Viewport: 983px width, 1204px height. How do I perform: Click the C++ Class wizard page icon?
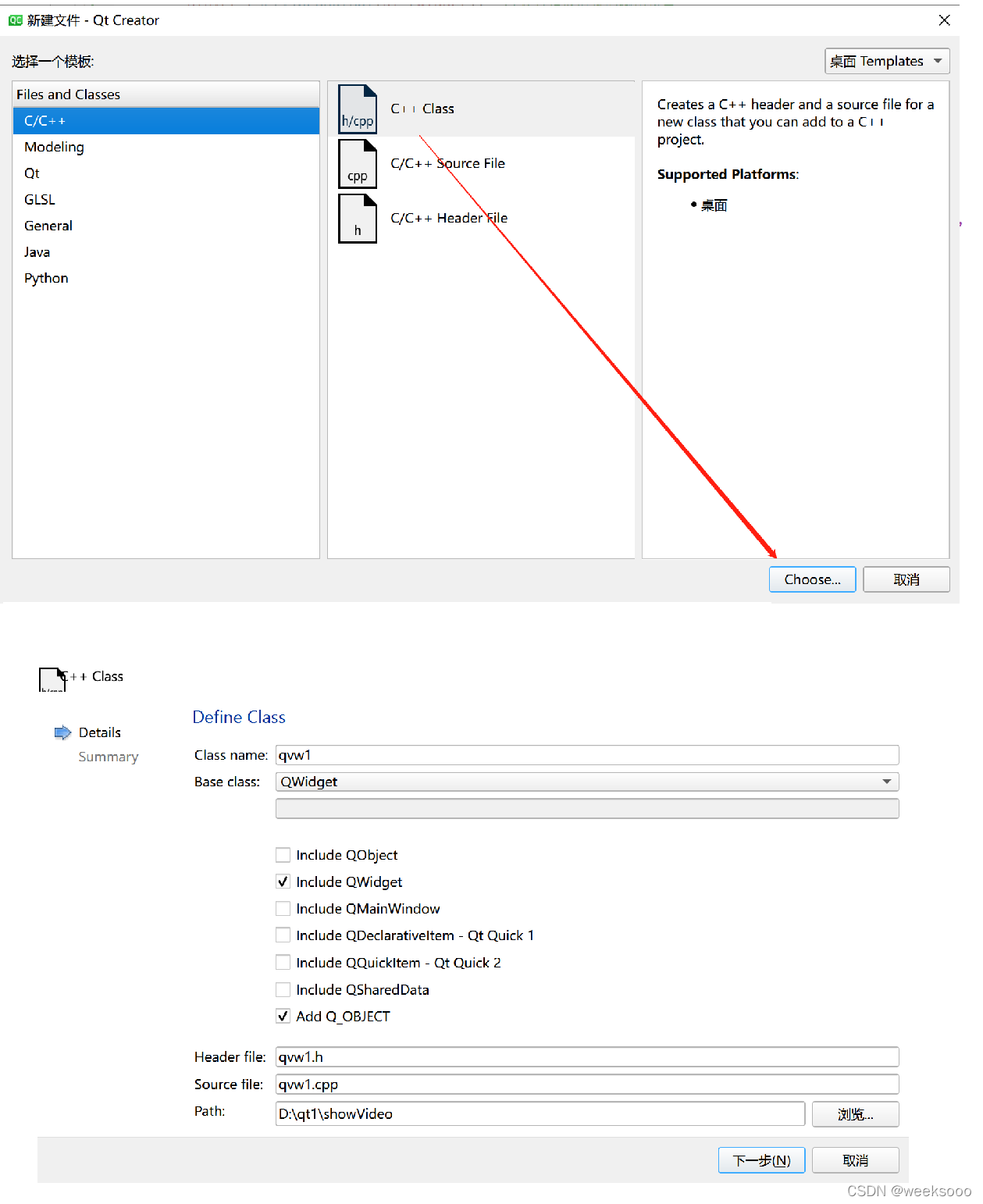(52, 679)
